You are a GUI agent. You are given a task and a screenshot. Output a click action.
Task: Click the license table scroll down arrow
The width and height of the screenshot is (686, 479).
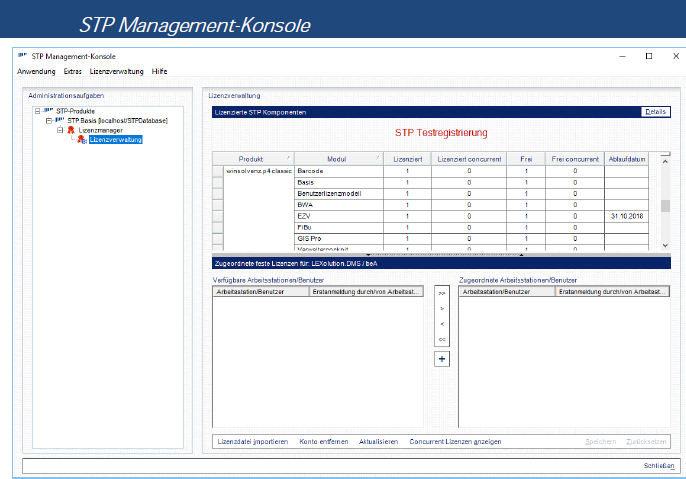click(665, 246)
